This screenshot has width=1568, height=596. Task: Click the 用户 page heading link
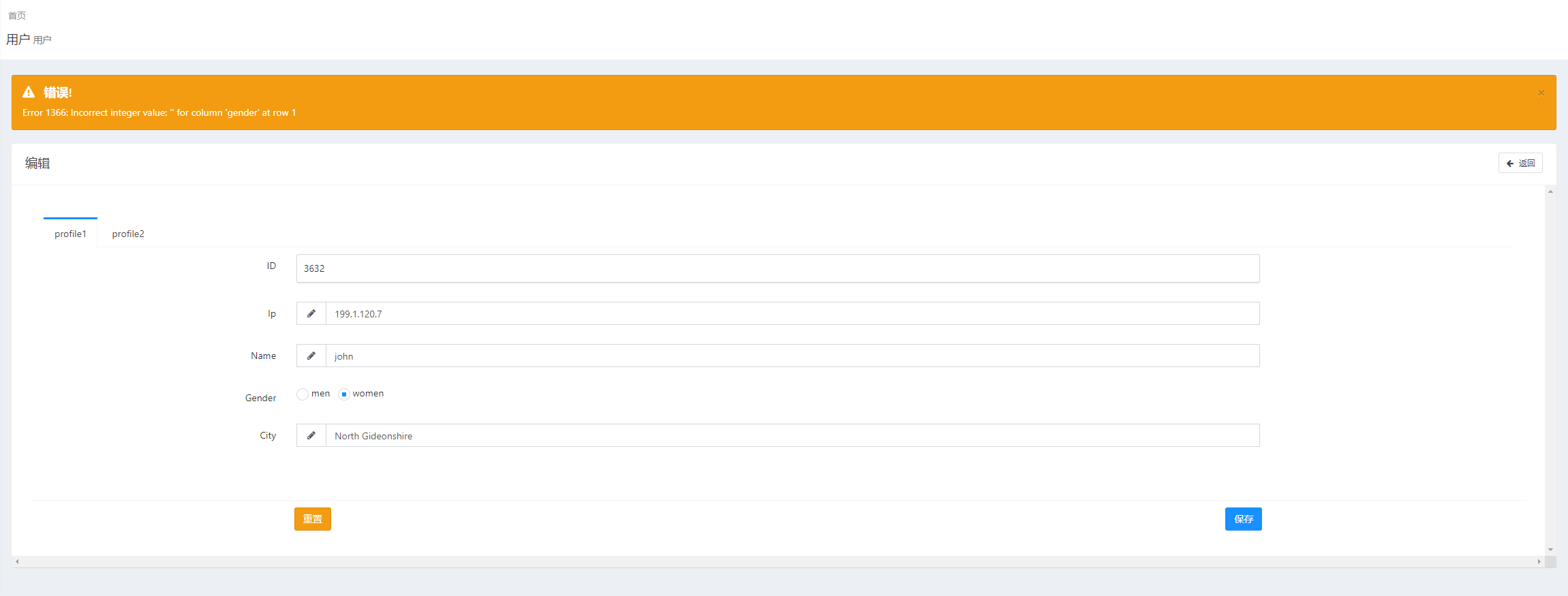tap(17, 39)
